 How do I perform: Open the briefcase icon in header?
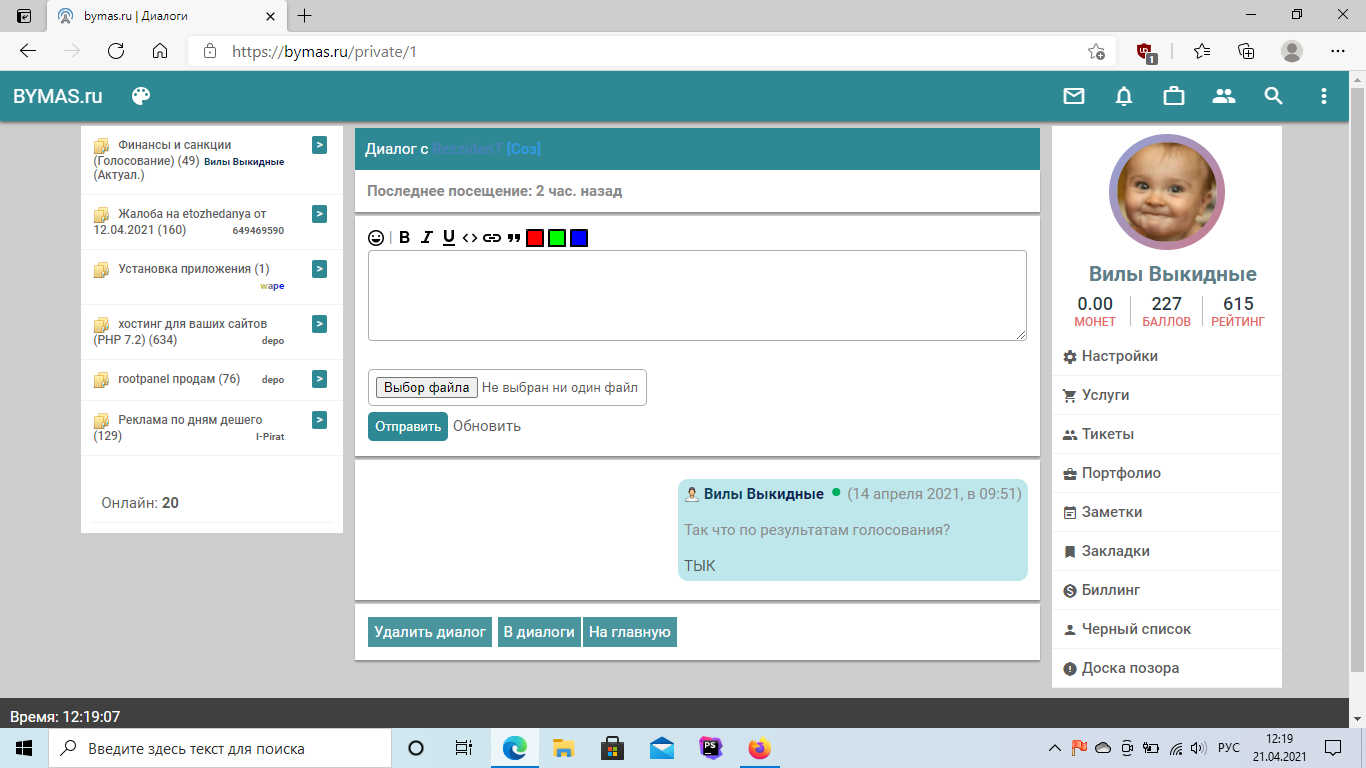click(1174, 96)
